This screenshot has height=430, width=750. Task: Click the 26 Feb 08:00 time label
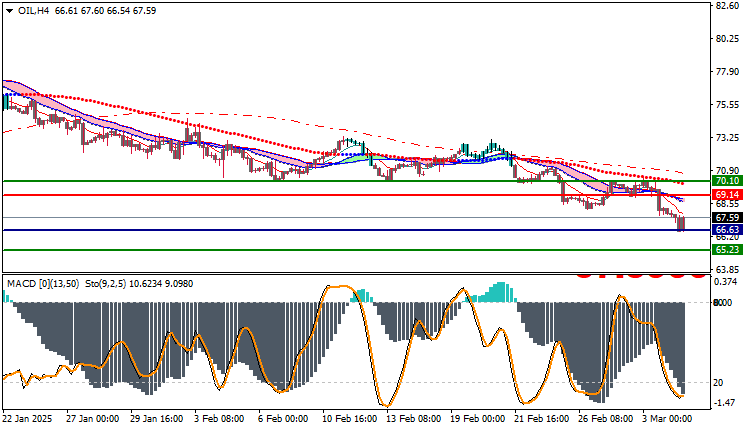point(606,419)
